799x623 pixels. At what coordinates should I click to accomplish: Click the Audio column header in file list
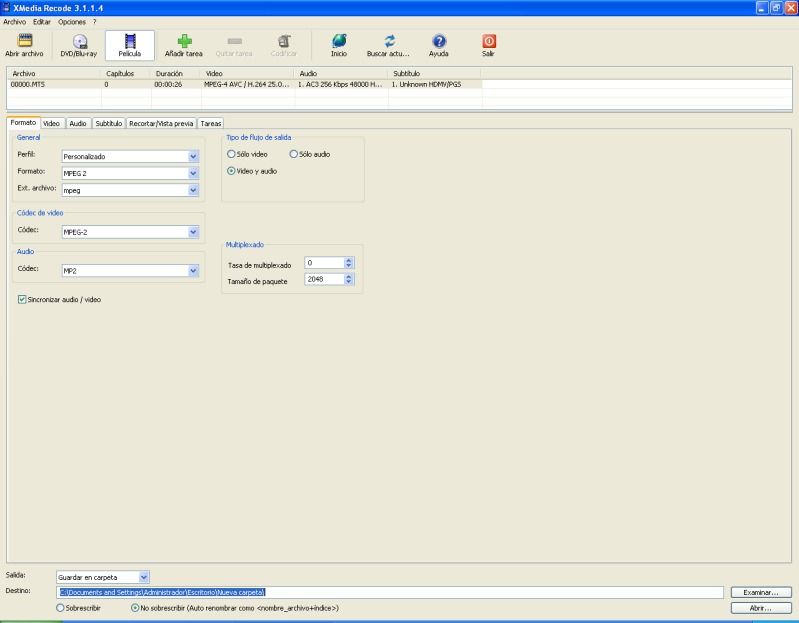click(341, 73)
